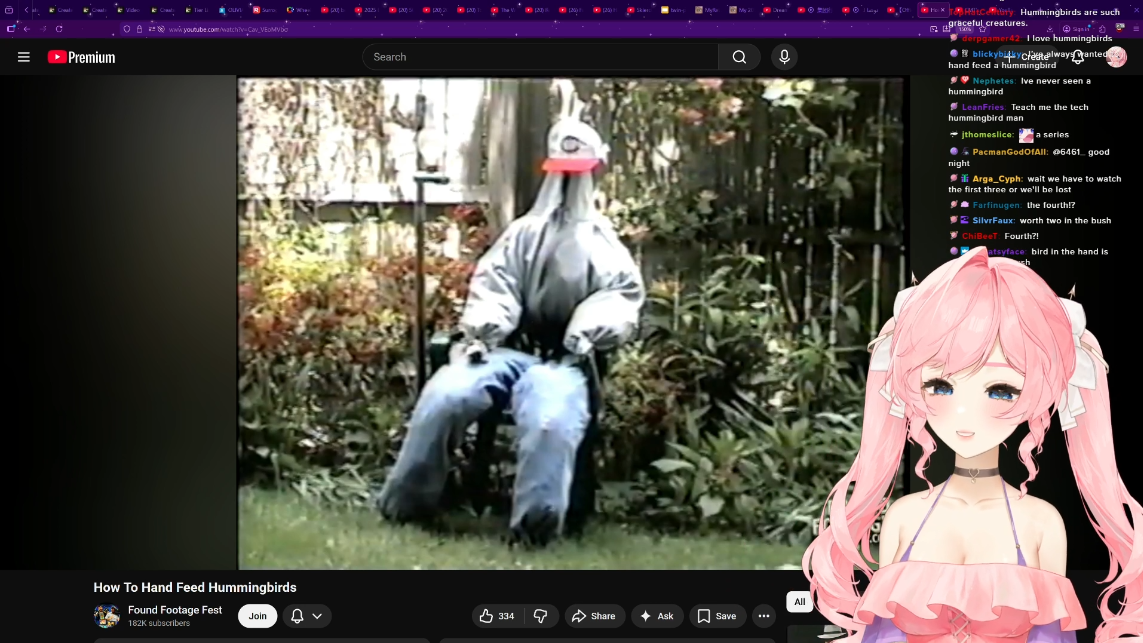Go forward with the browser forward arrow
Image resolution: width=1143 pixels, height=643 pixels.
click(43, 29)
